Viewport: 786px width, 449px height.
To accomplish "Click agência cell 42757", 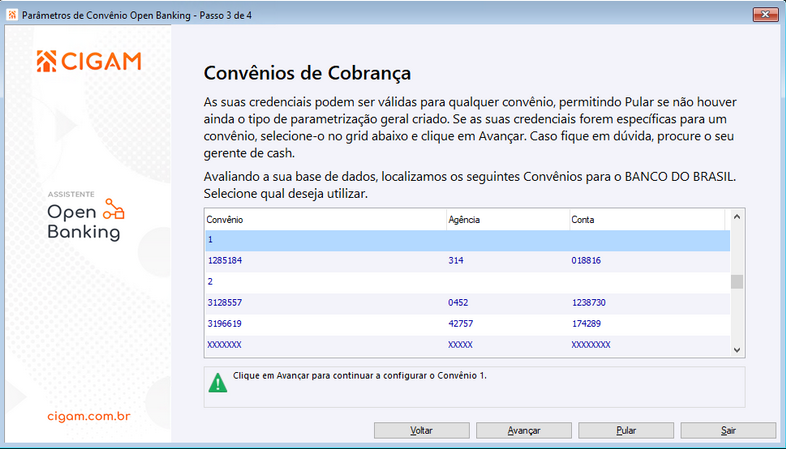I will click(461, 324).
